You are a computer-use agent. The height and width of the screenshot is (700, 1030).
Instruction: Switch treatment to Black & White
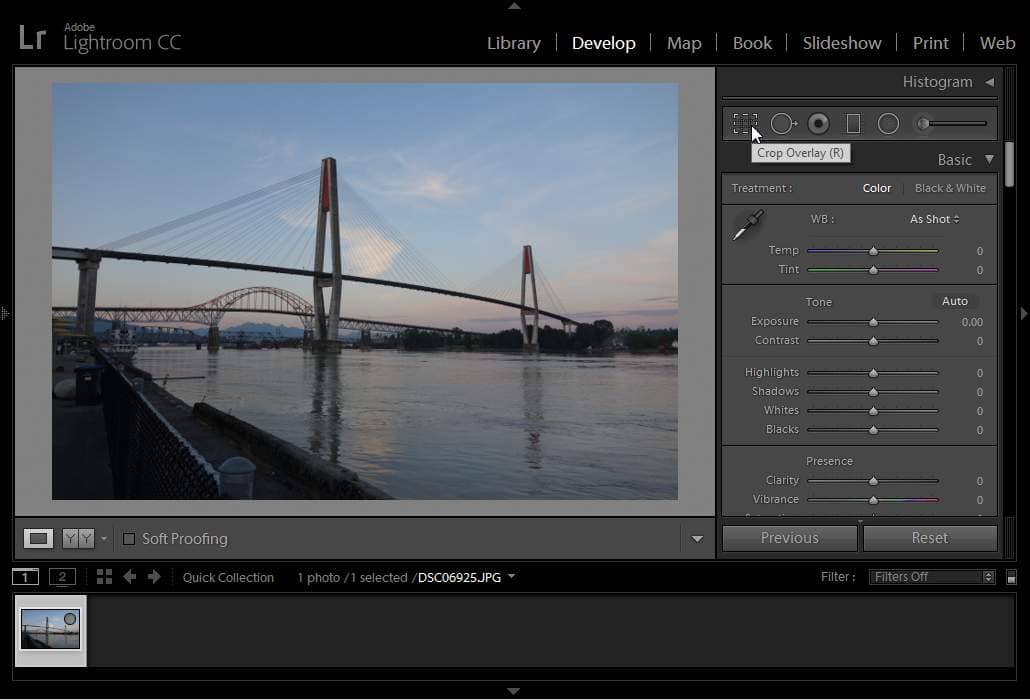pos(949,188)
